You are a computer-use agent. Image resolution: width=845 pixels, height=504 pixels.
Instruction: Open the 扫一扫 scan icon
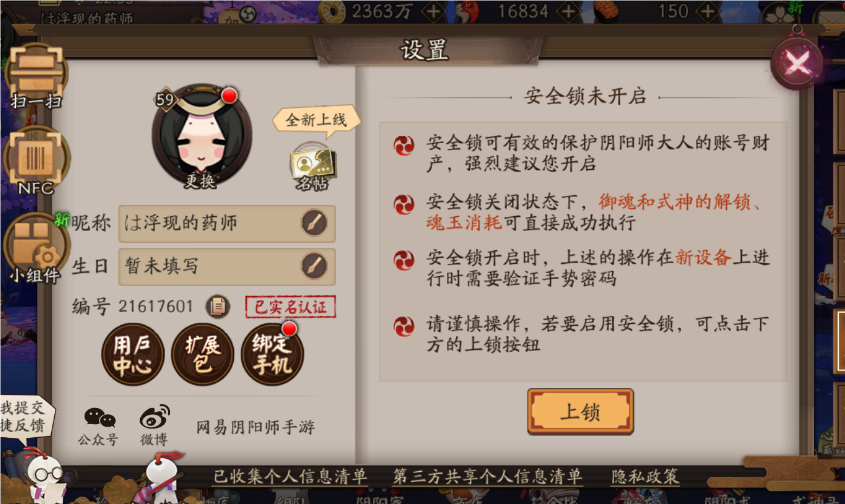(x=36, y=75)
